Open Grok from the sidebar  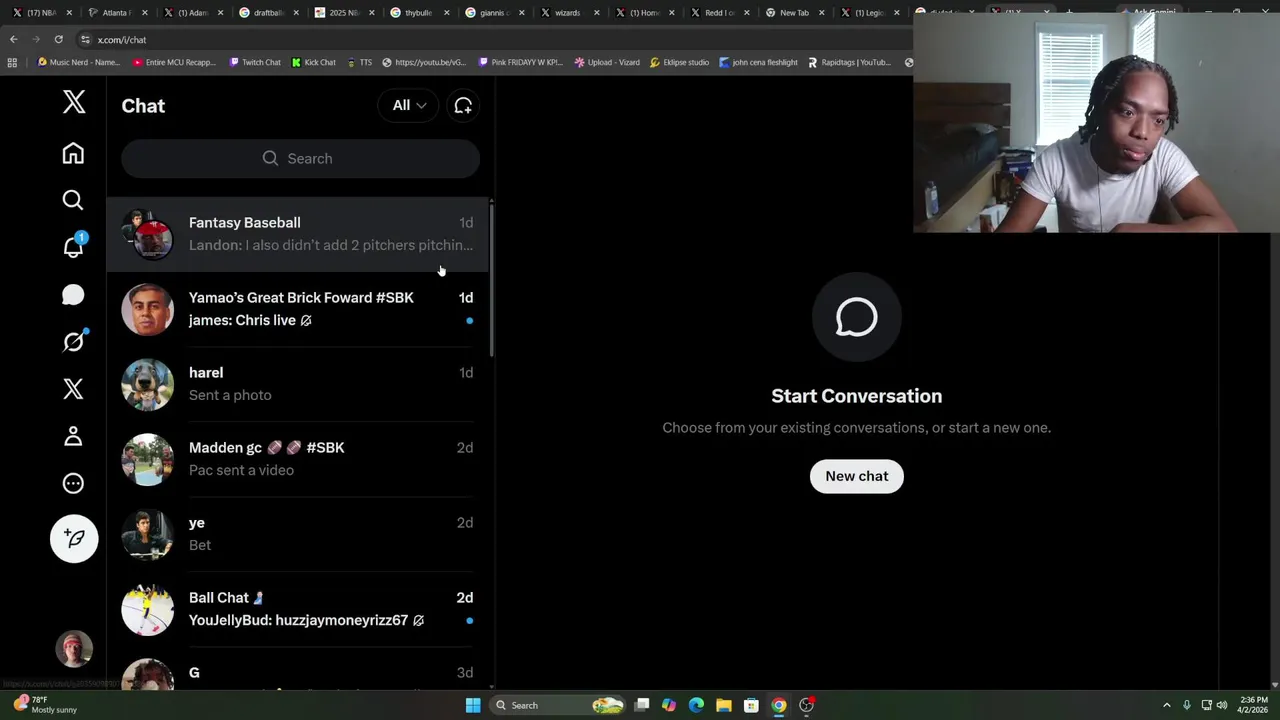click(73, 342)
